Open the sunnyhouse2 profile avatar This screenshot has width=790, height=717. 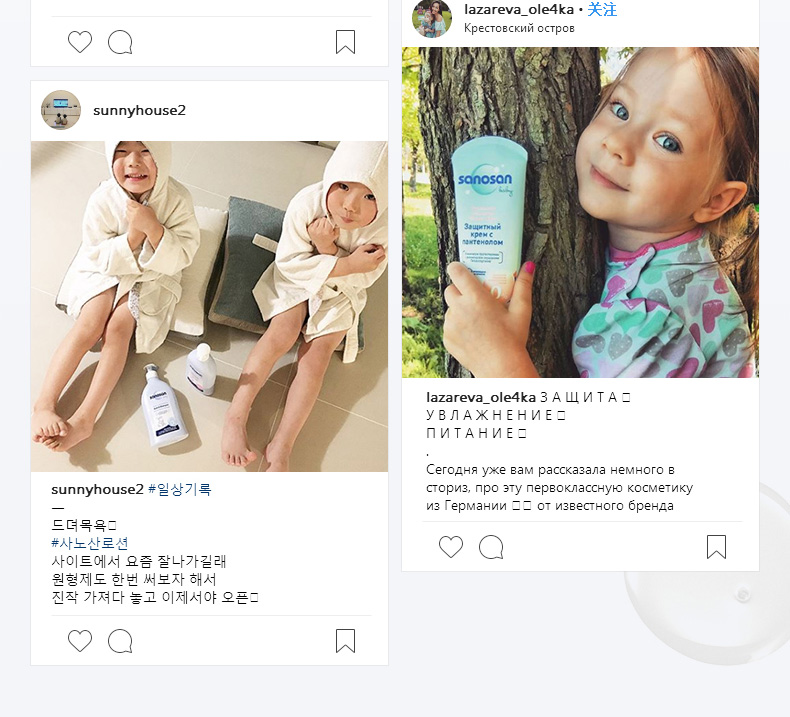tap(61, 110)
